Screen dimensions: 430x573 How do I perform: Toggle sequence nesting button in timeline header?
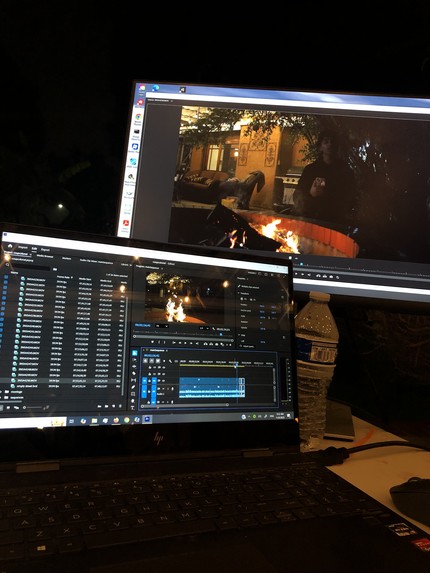click(145, 361)
